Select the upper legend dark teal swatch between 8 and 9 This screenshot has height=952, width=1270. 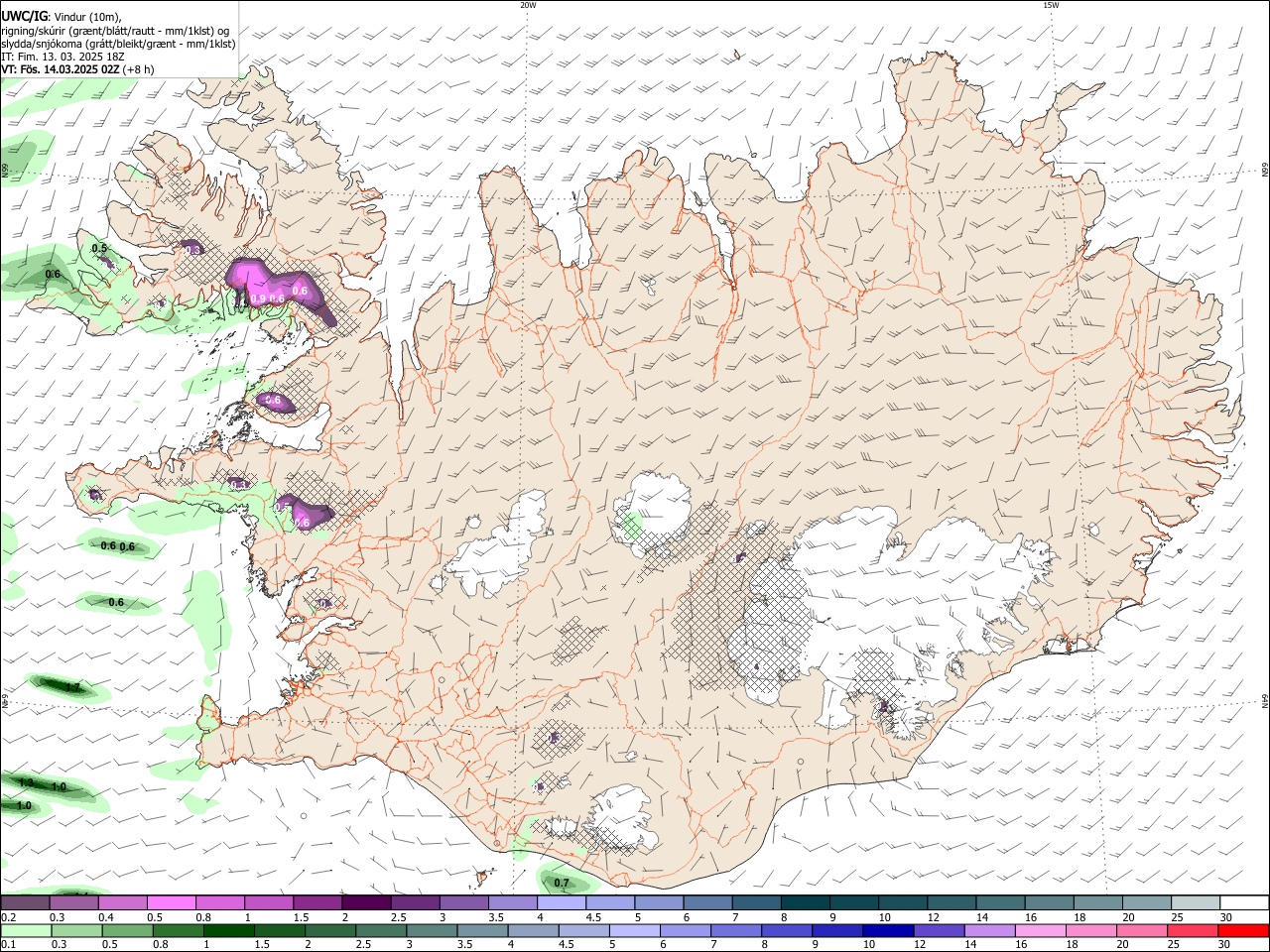click(806, 902)
